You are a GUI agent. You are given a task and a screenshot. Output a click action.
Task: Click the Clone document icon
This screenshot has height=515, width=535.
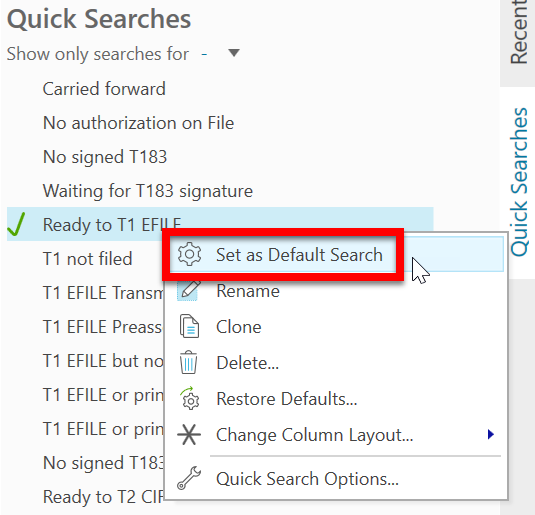pos(189,326)
